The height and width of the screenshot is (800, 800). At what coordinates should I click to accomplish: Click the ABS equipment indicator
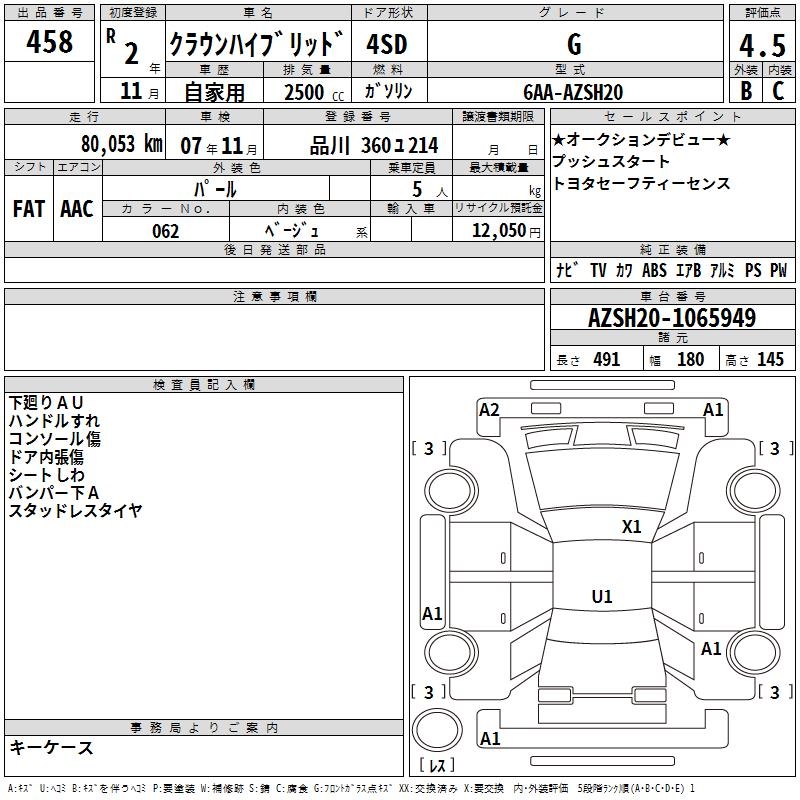[x=654, y=270]
